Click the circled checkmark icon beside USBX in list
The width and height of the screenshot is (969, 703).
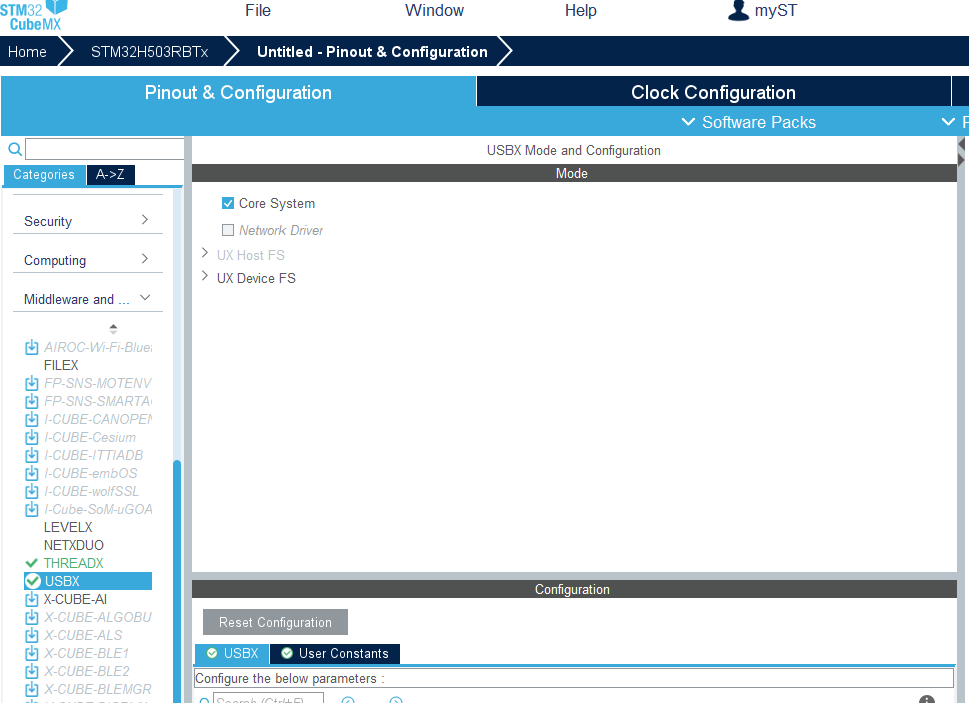tap(33, 581)
